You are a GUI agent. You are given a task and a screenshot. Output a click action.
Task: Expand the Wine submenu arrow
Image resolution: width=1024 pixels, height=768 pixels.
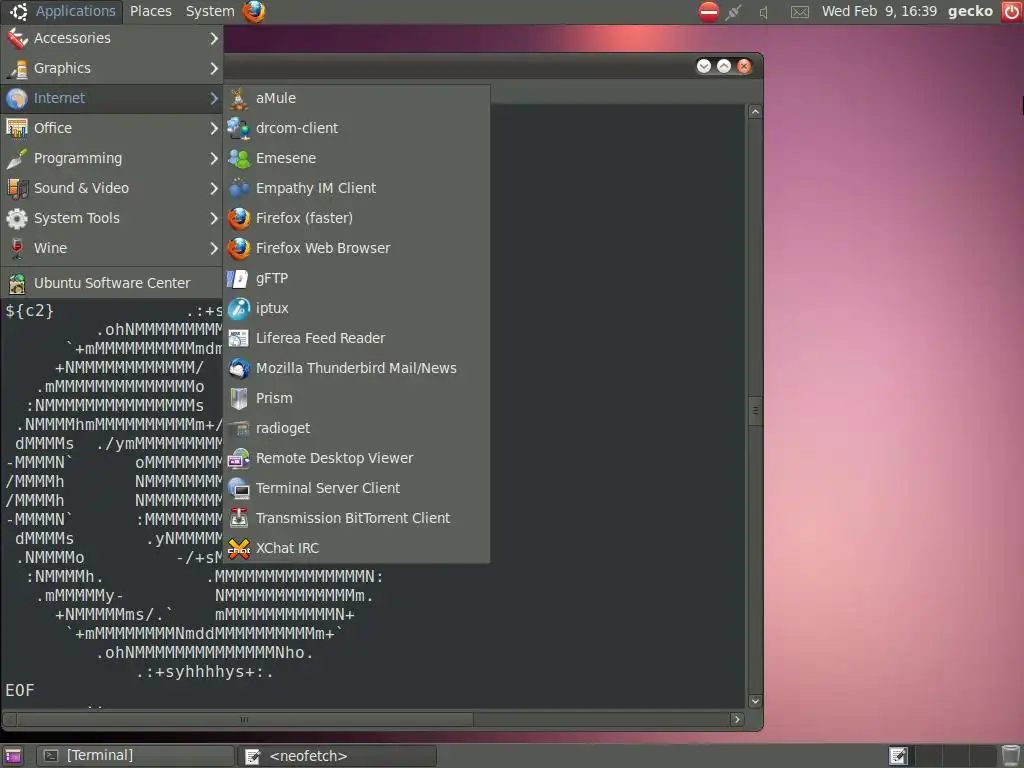[x=214, y=249]
